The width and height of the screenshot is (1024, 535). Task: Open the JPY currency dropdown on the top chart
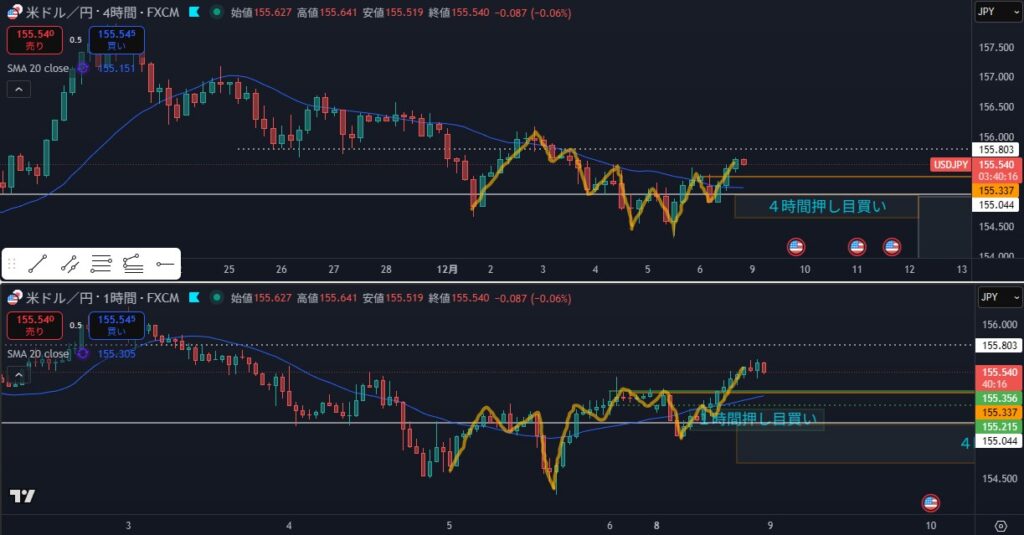pyautogui.click(x=998, y=13)
